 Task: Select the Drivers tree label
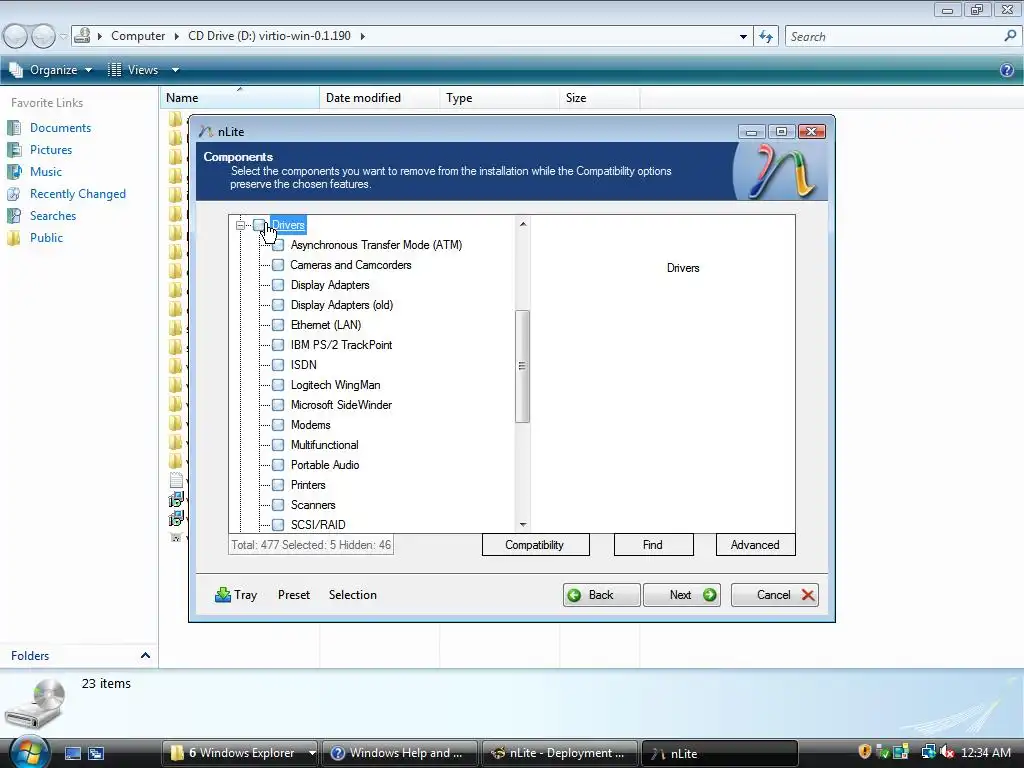(288, 225)
